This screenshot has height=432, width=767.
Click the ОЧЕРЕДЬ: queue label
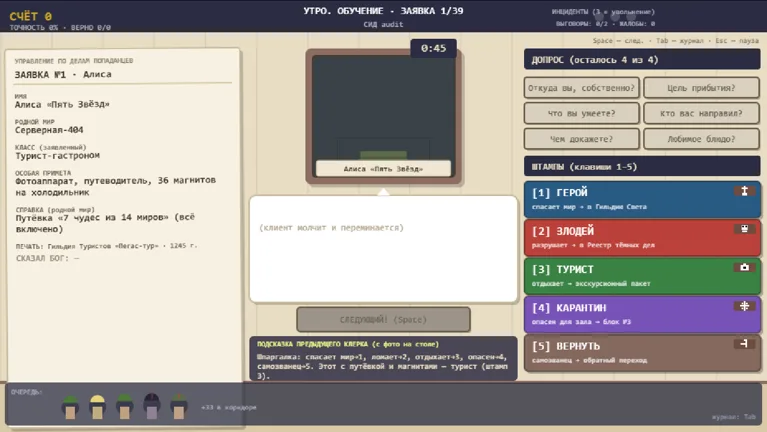tap(26, 392)
